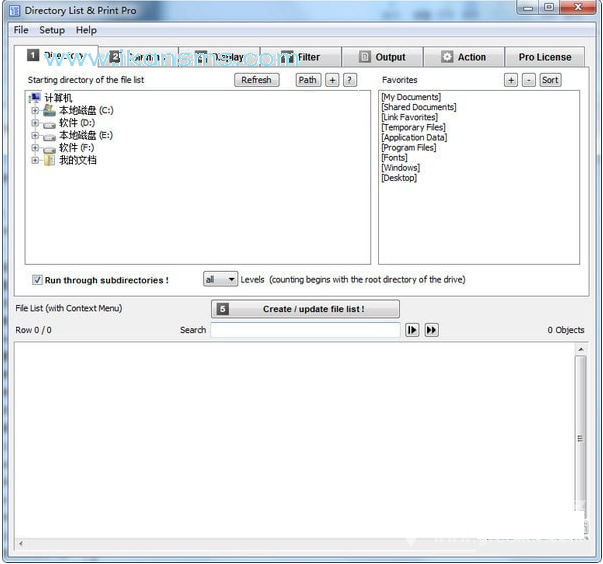This screenshot has height=564, width=603.
Task: Click the number 2 icon on the second tab
Action: pos(115,57)
